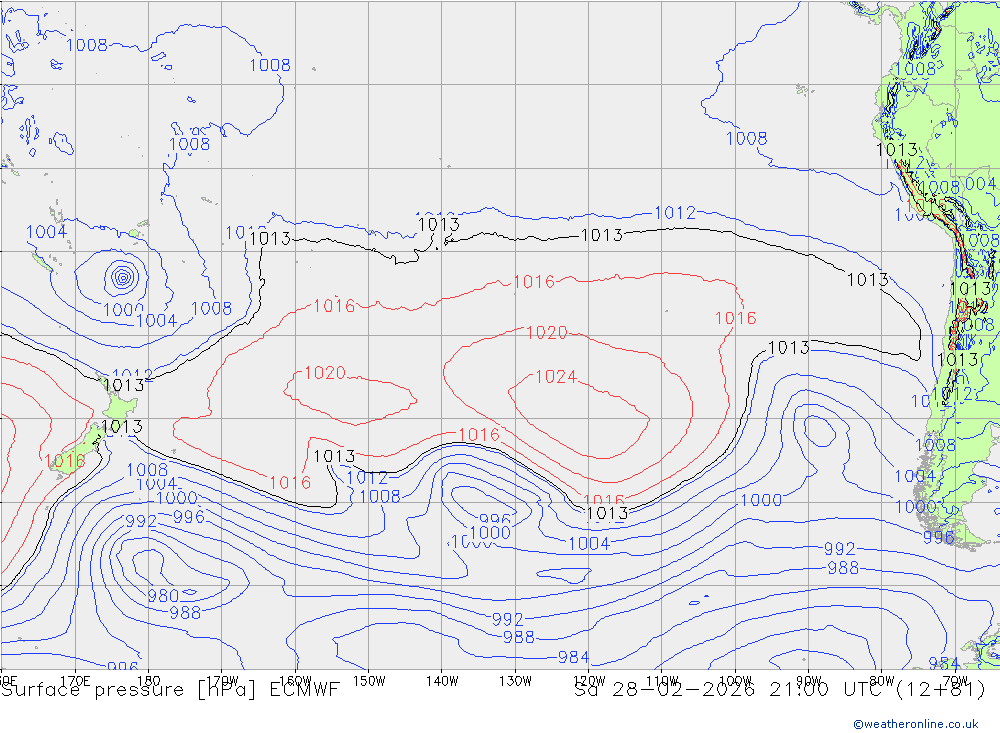This screenshot has height=733, width=1000.
Task: Select the red 1020 label above the 1024 label
Action: pyautogui.click(x=547, y=332)
